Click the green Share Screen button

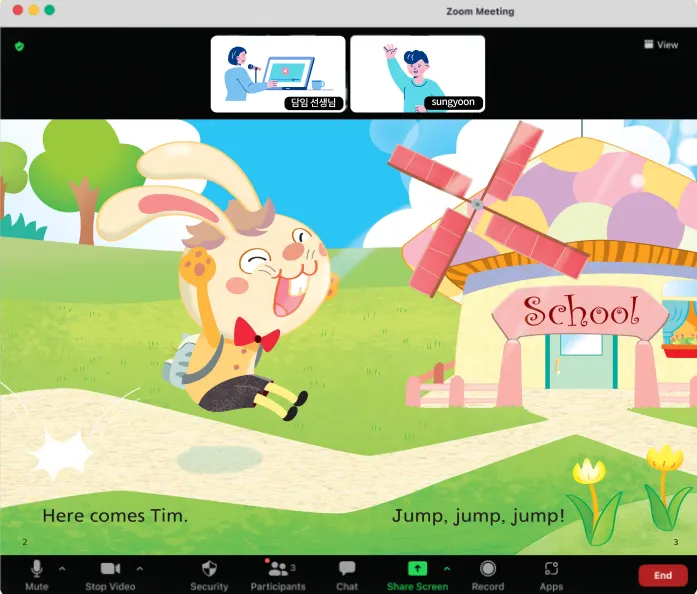[417, 575]
